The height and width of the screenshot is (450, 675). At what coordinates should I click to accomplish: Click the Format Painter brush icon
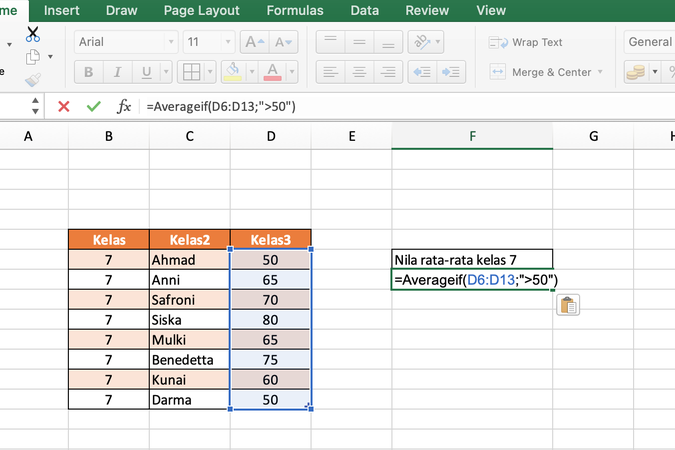click(33, 80)
